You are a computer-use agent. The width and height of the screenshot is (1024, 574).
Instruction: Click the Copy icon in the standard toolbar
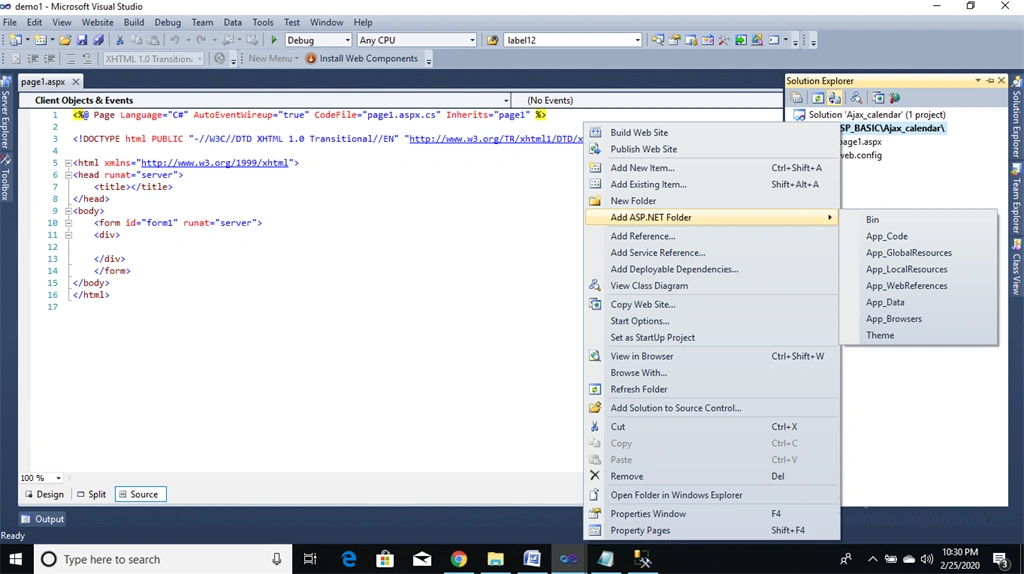(136, 40)
